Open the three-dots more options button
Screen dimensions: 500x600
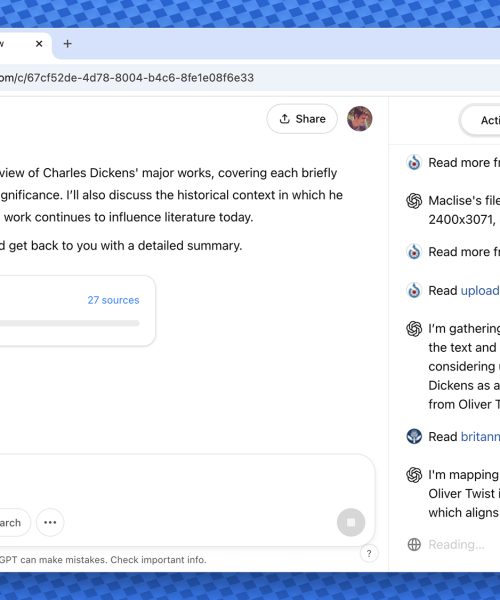point(50,522)
